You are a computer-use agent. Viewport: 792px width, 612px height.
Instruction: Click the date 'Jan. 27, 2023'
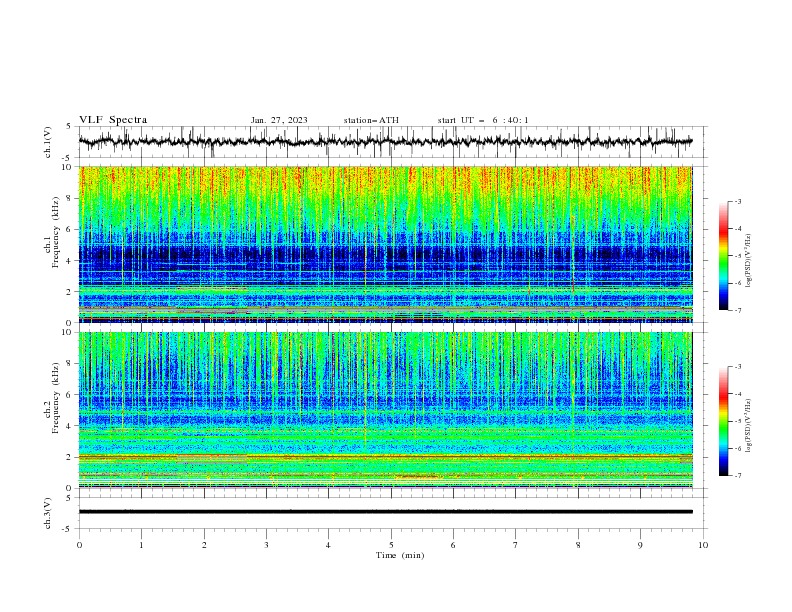click(x=279, y=120)
